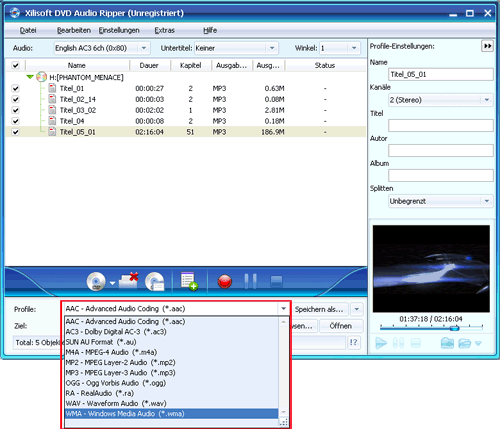Select WAV - Waveform Audio profile
500x429 pixels.
(x=171, y=403)
